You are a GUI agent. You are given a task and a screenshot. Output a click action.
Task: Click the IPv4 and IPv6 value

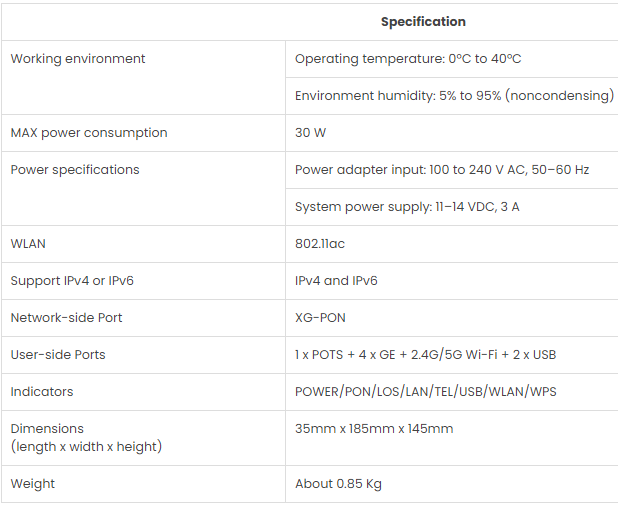point(336,281)
